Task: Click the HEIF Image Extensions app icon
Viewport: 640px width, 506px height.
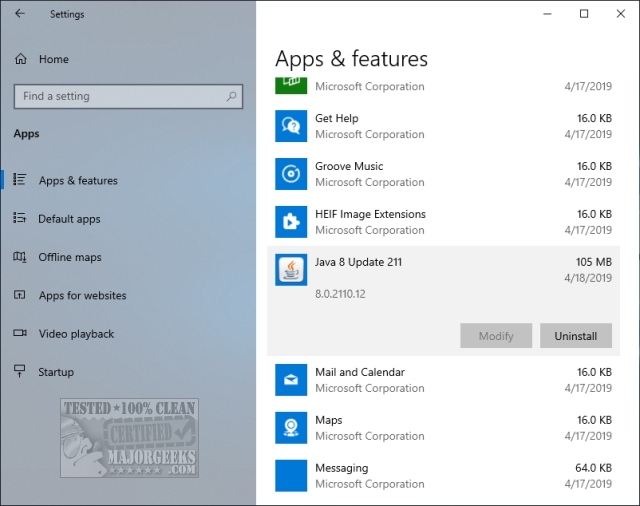Action: click(291, 222)
